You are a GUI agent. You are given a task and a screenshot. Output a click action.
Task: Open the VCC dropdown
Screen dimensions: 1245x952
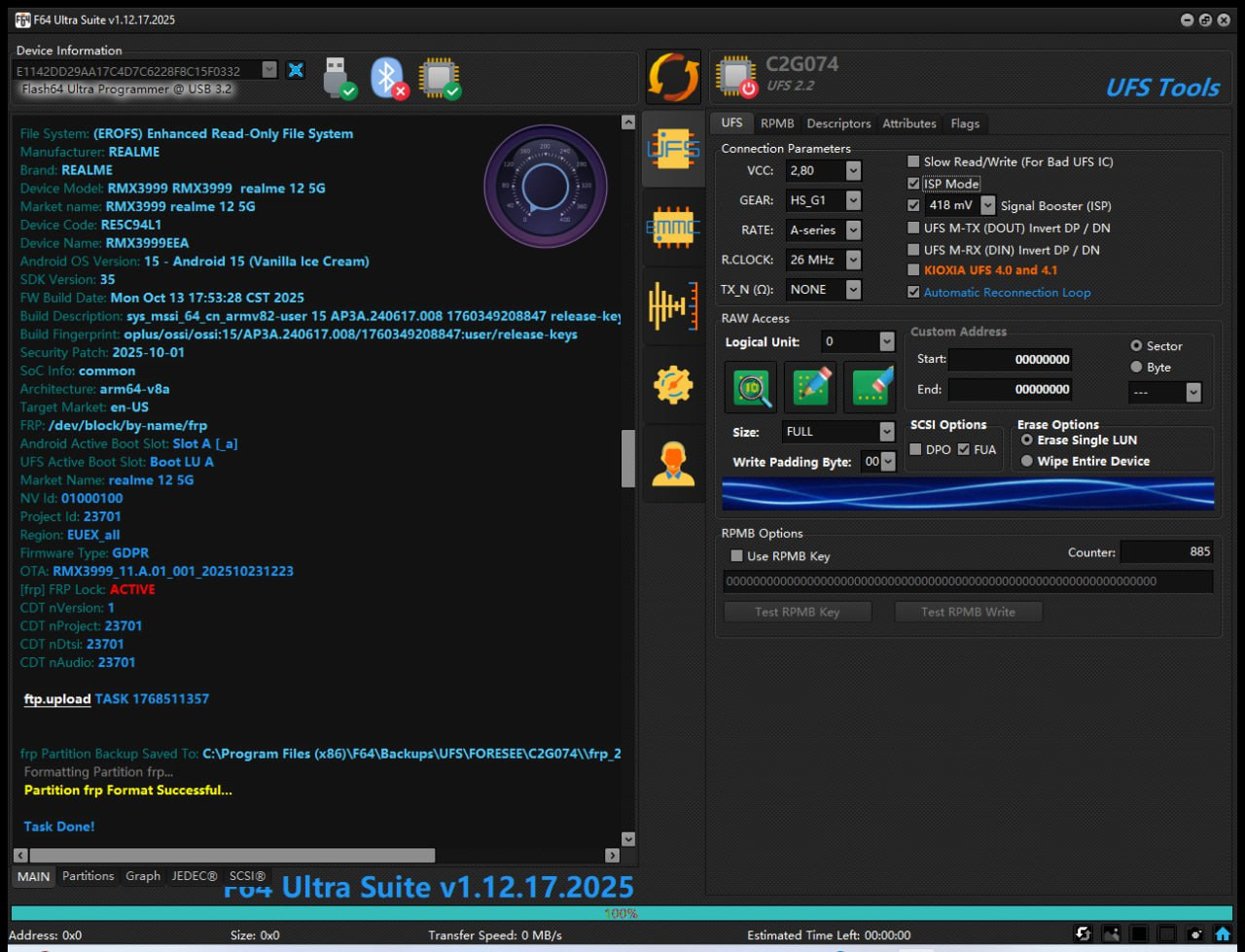[x=853, y=171]
